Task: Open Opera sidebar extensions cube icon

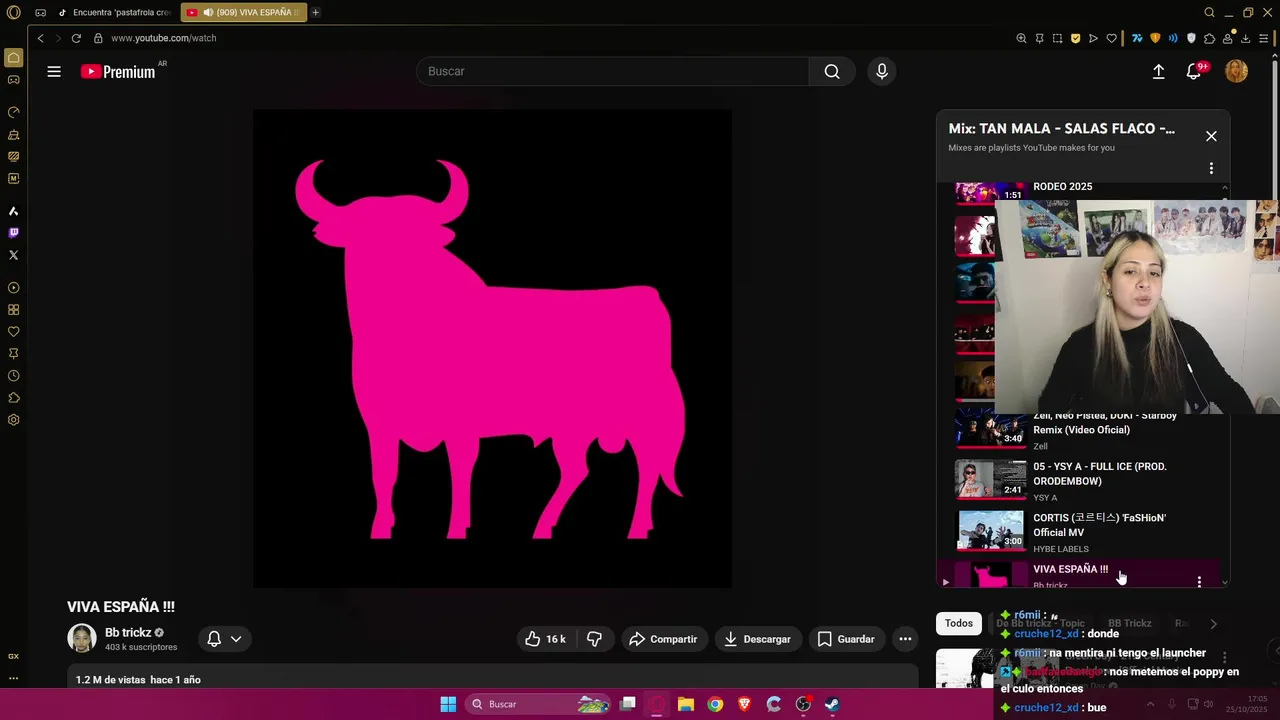Action: (x=14, y=398)
